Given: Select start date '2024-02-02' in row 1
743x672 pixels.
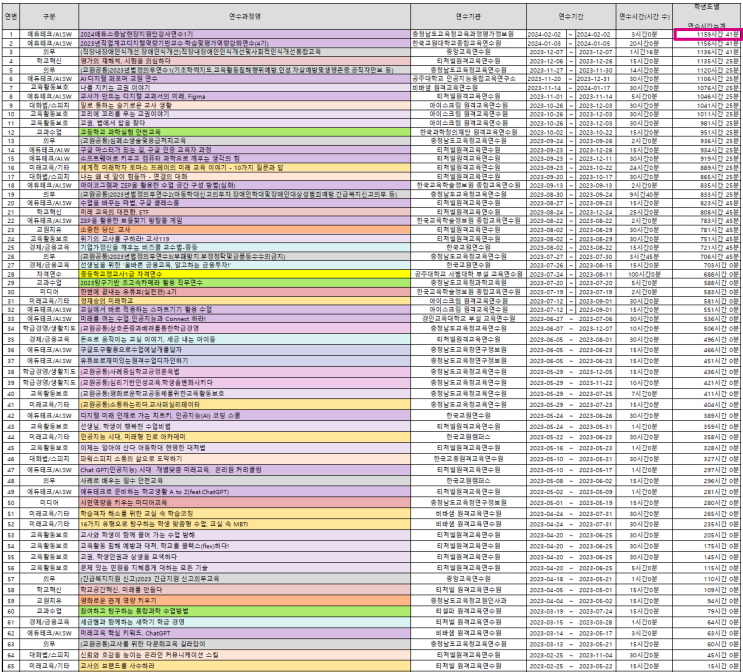Looking at the screenshot, I should pos(544,34).
